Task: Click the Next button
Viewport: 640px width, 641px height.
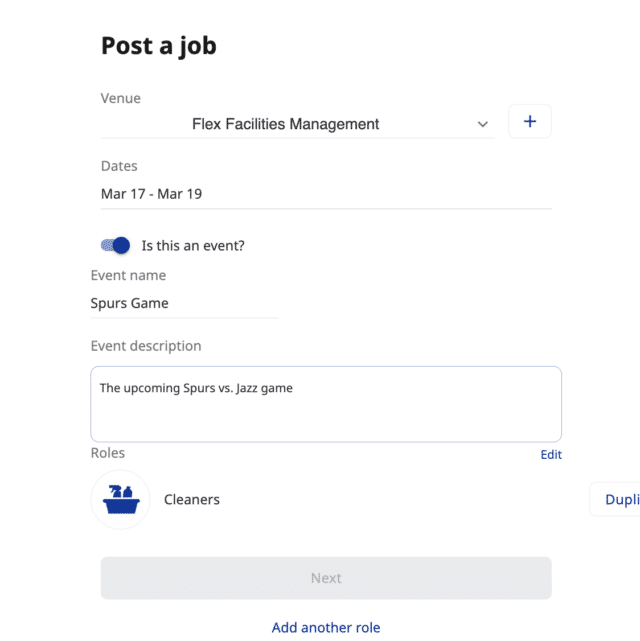Action: point(326,578)
